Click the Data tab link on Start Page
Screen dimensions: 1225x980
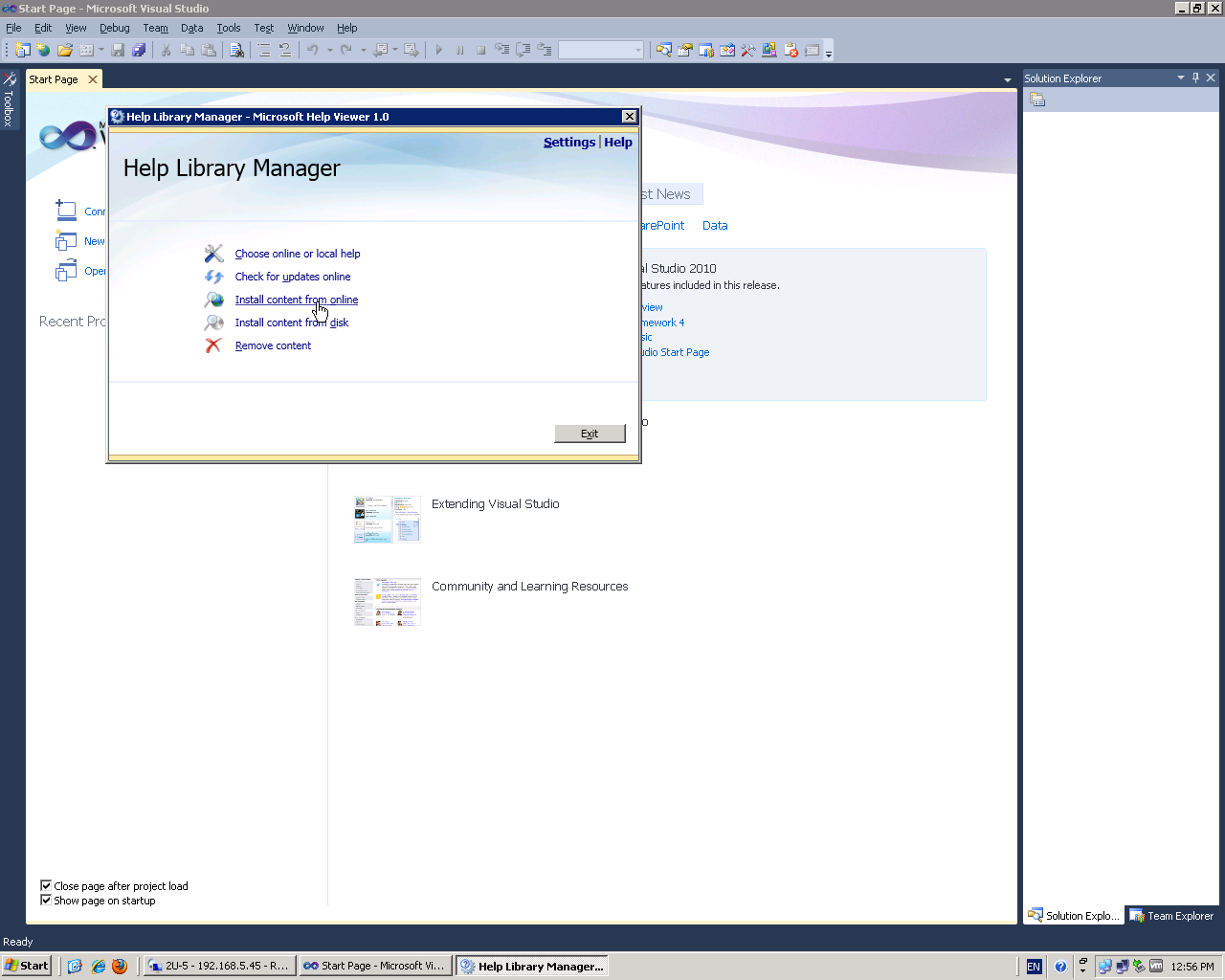click(715, 226)
